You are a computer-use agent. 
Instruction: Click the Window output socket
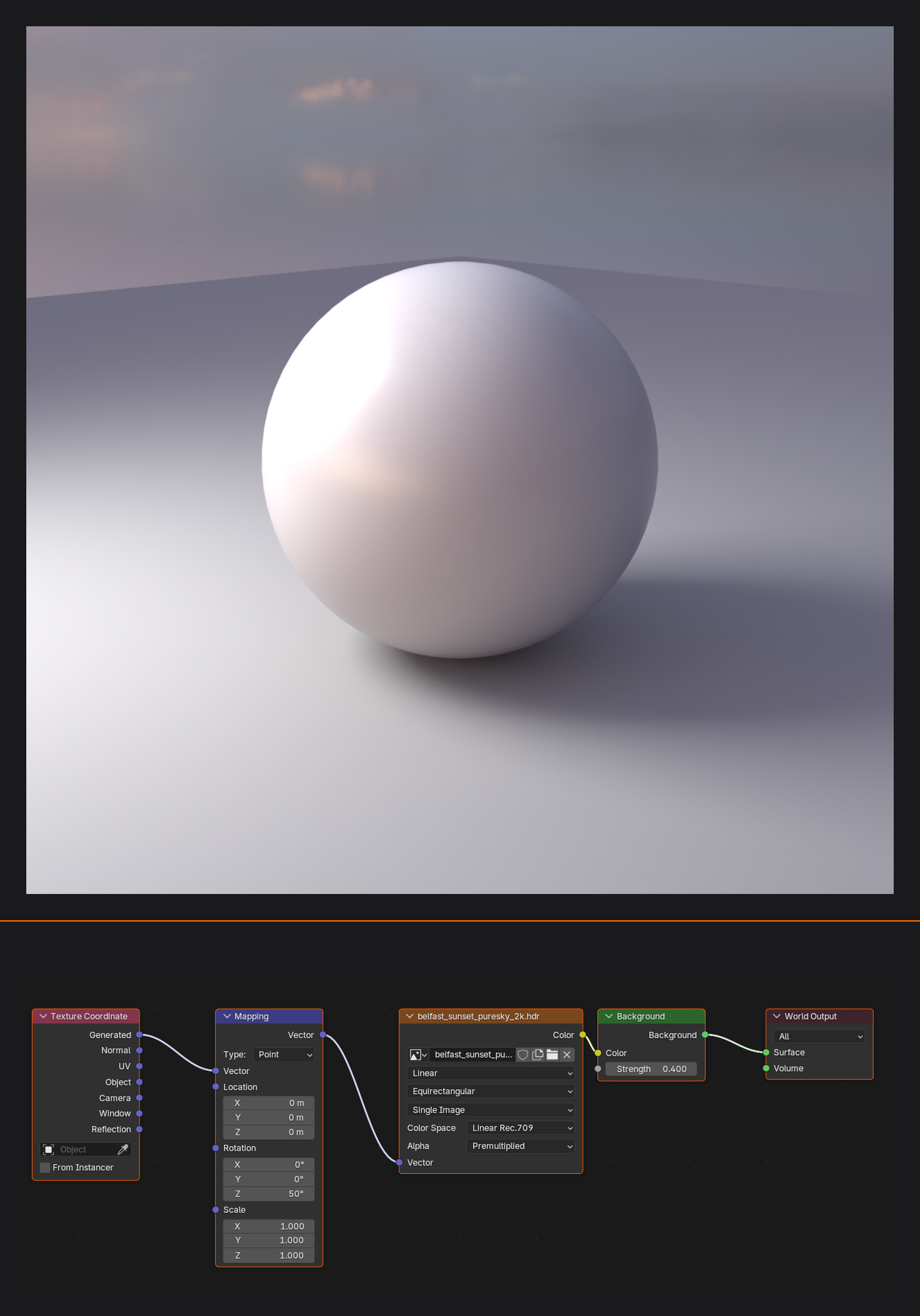(139, 1114)
